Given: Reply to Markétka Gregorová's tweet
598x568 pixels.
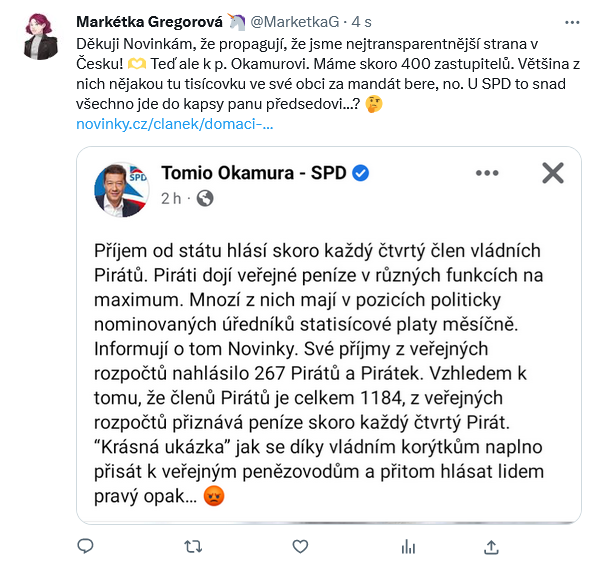Looking at the screenshot, I should click(85, 546).
